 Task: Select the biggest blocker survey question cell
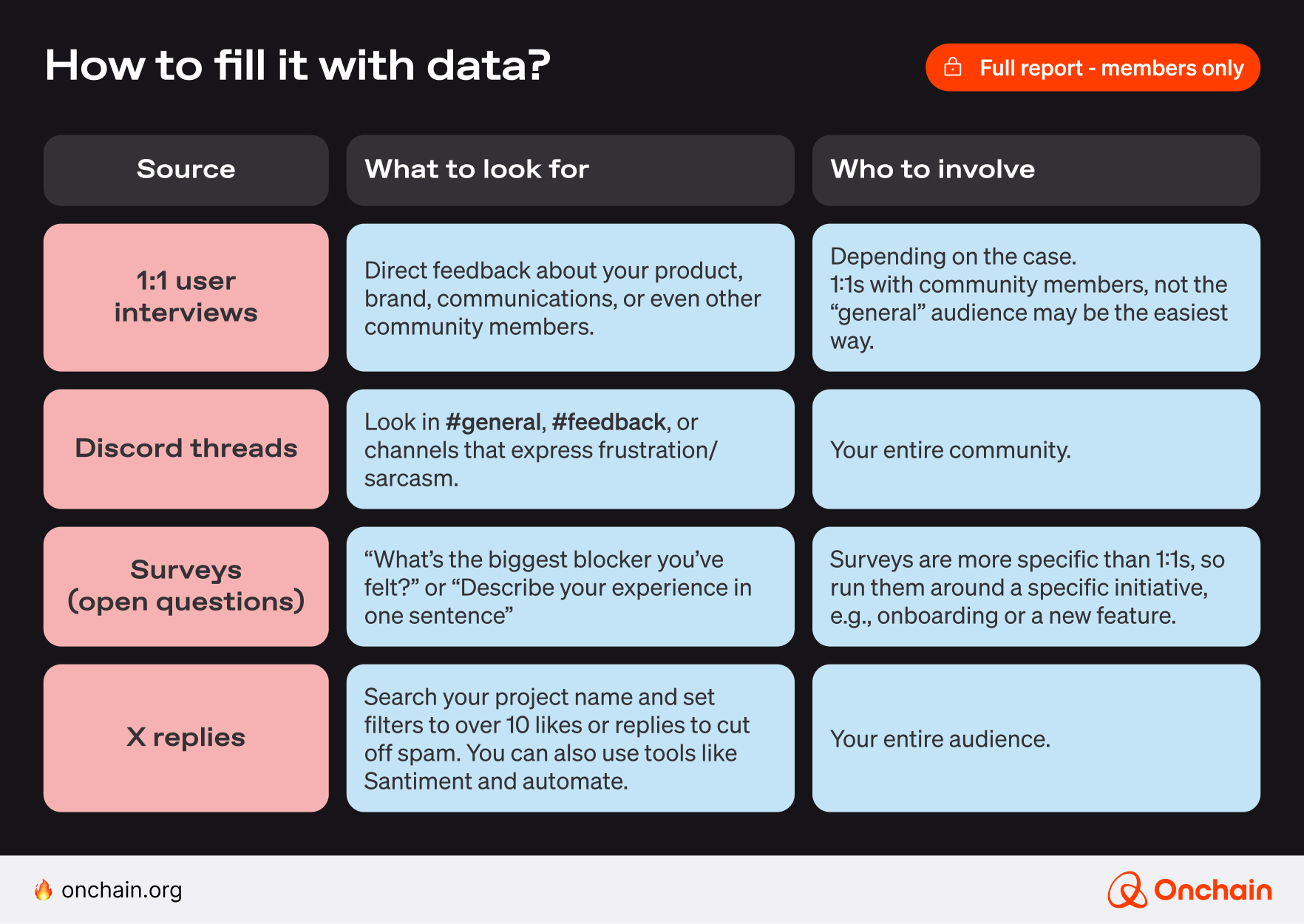570,587
